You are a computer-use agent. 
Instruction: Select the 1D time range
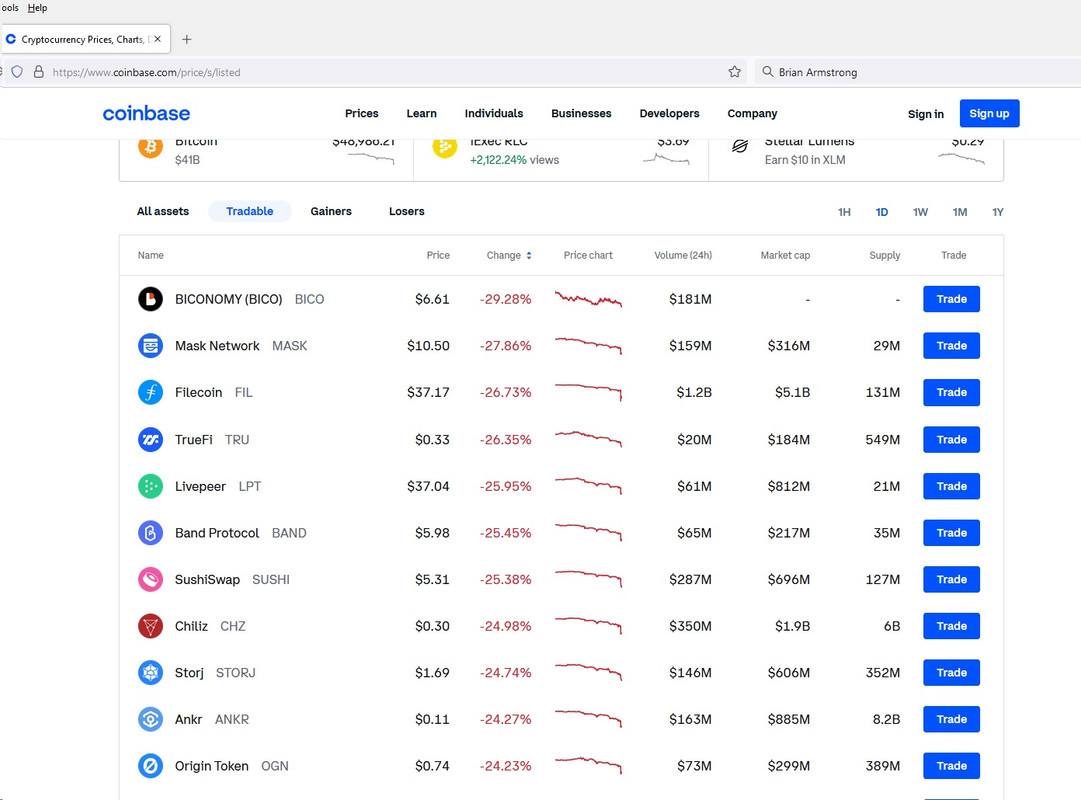882,212
